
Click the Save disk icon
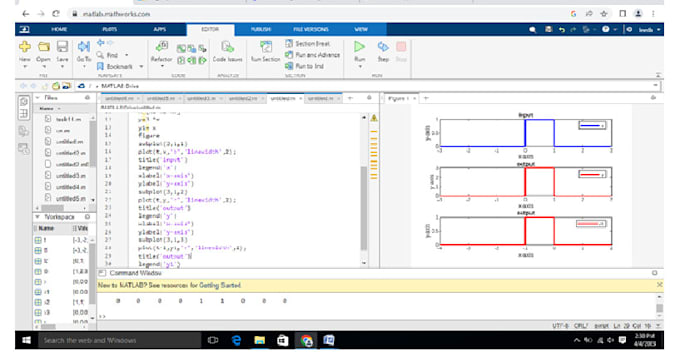click(x=62, y=46)
